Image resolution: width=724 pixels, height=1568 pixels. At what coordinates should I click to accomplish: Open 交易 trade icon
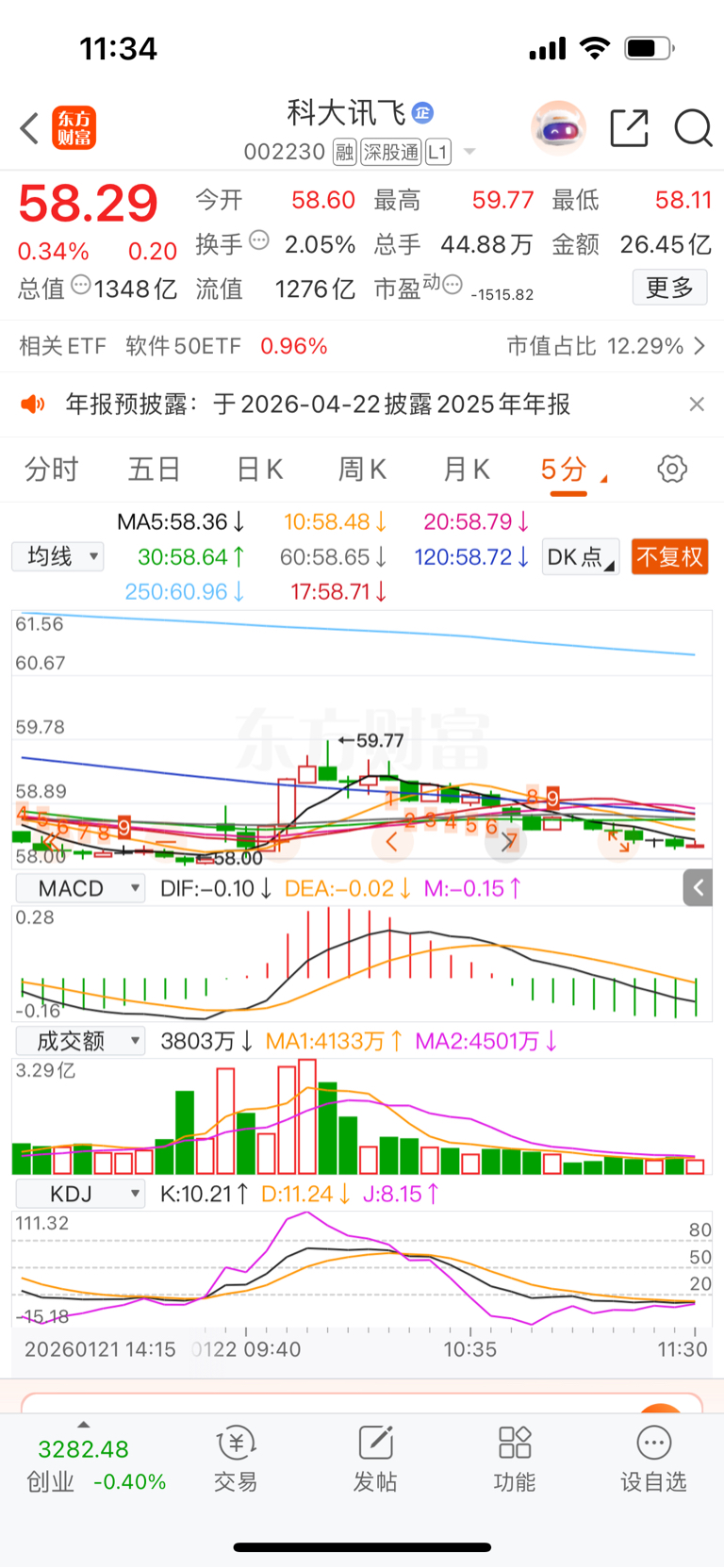click(236, 1458)
